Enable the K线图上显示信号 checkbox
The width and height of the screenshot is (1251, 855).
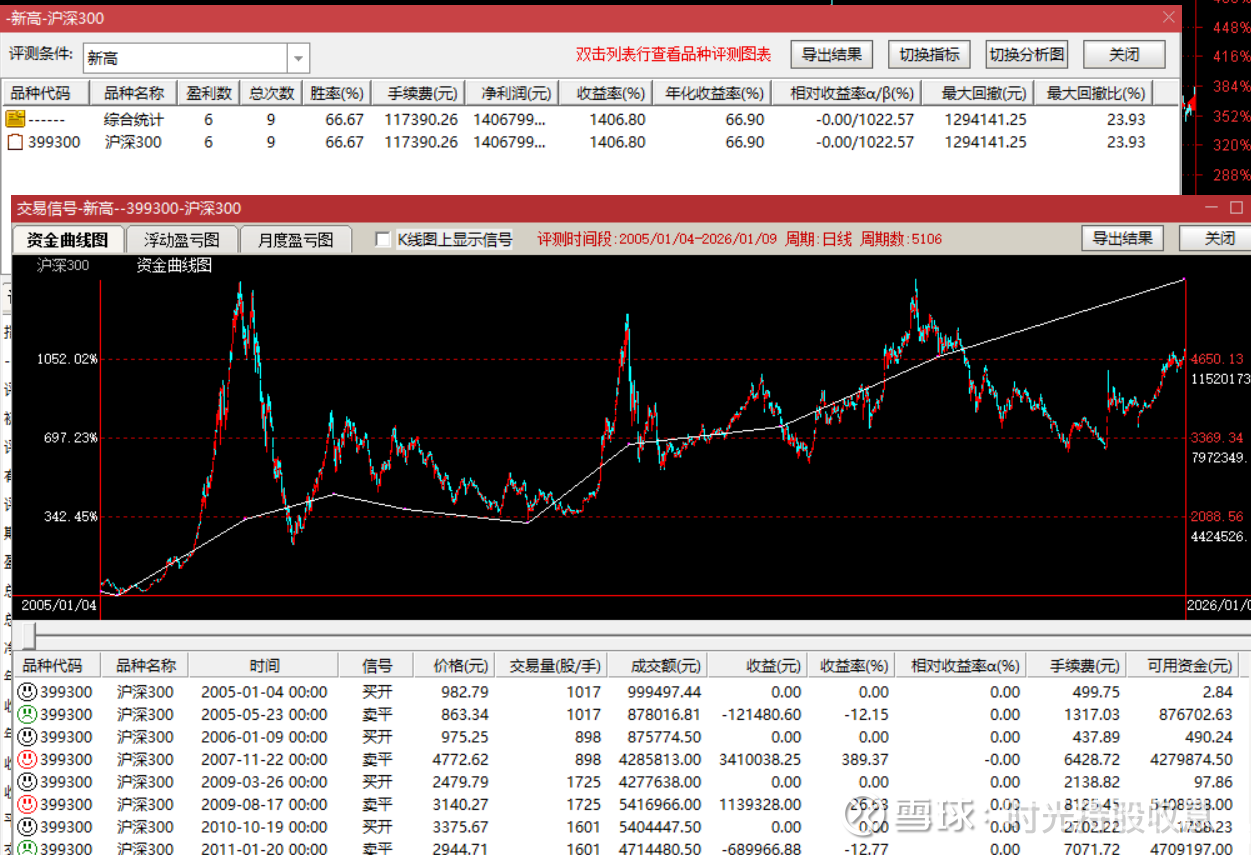click(382, 240)
